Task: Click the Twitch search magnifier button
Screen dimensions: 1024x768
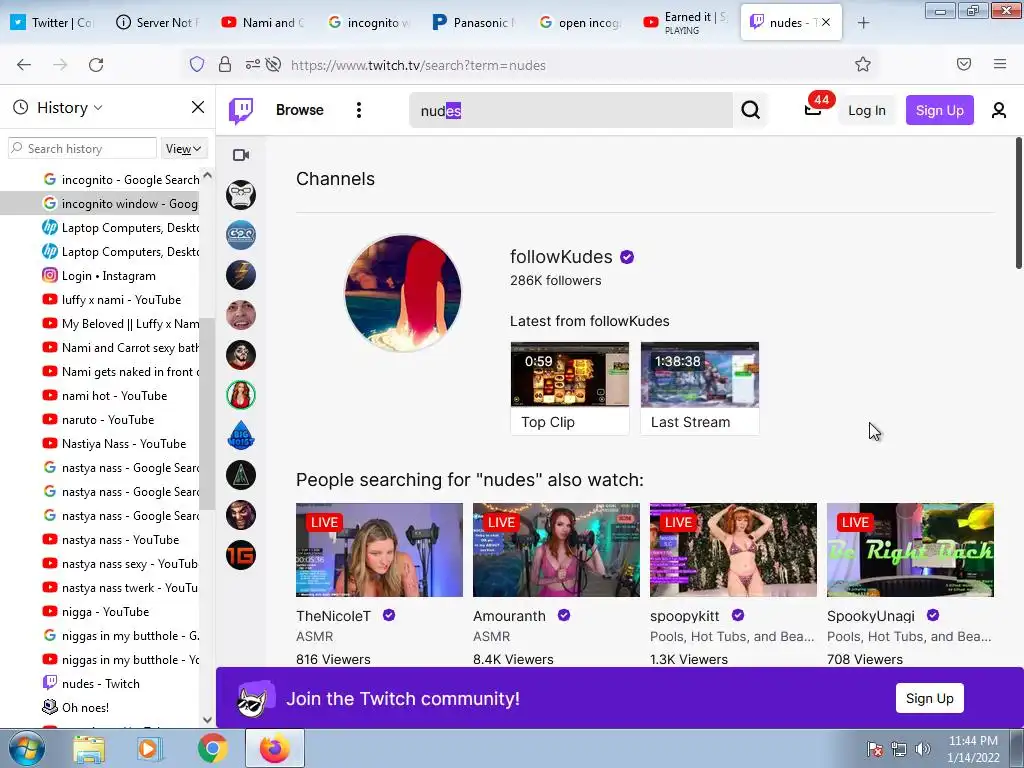Action: pyautogui.click(x=750, y=110)
